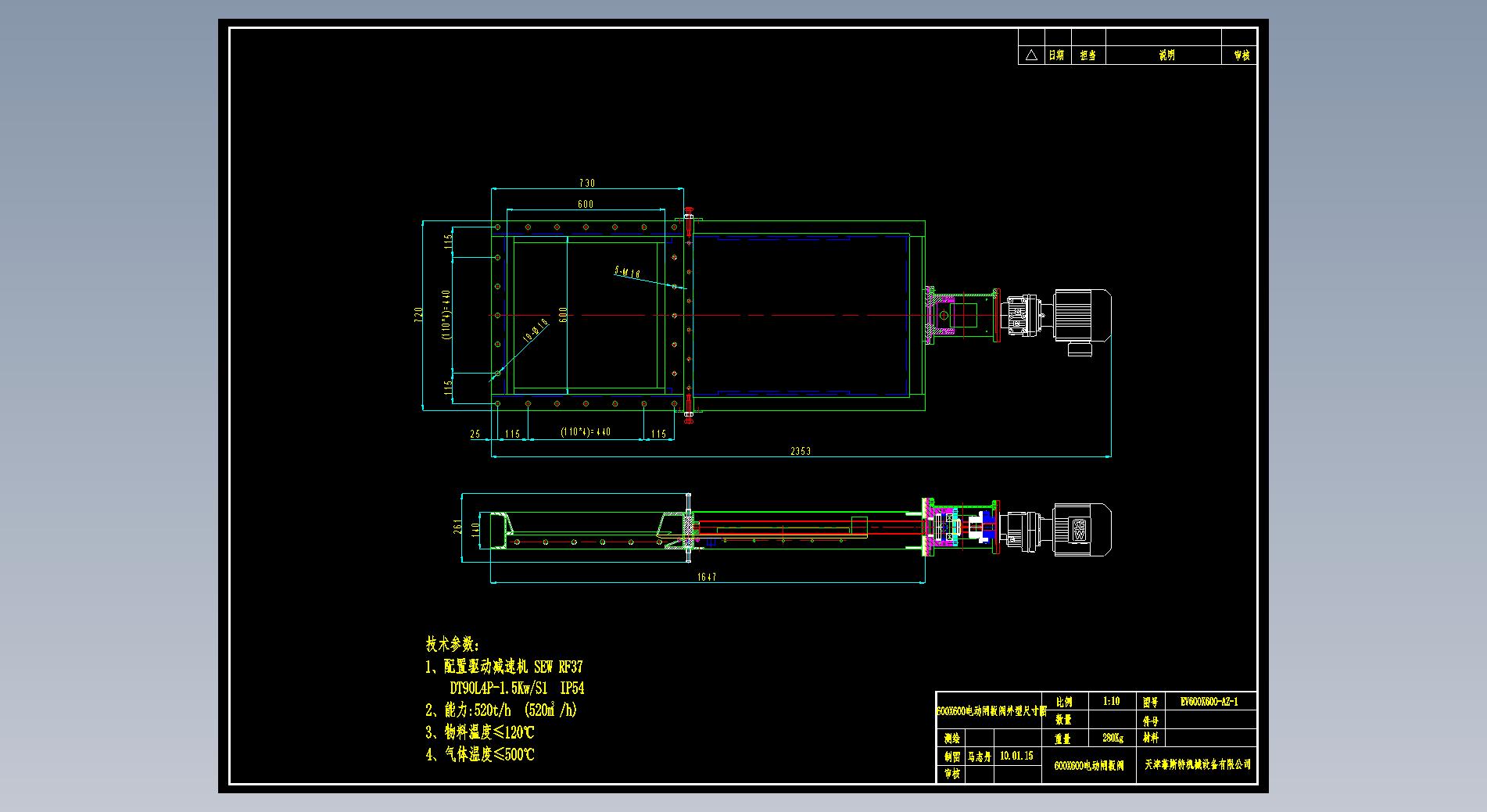The height and width of the screenshot is (812, 1487).
Task: Click the revision triangle symbol in top table
Action: (x=1031, y=55)
